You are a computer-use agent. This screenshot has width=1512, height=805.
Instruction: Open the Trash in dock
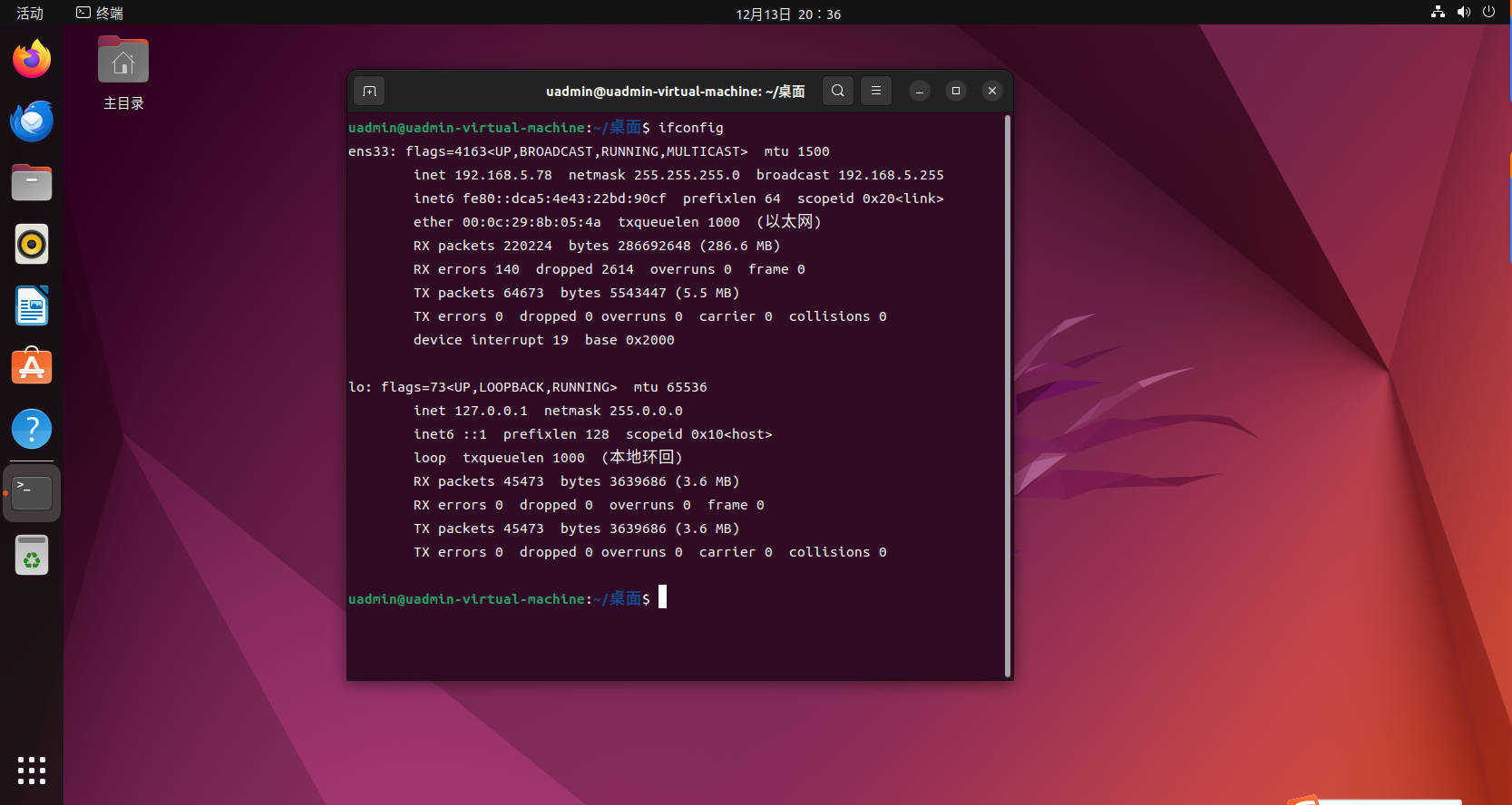(32, 555)
